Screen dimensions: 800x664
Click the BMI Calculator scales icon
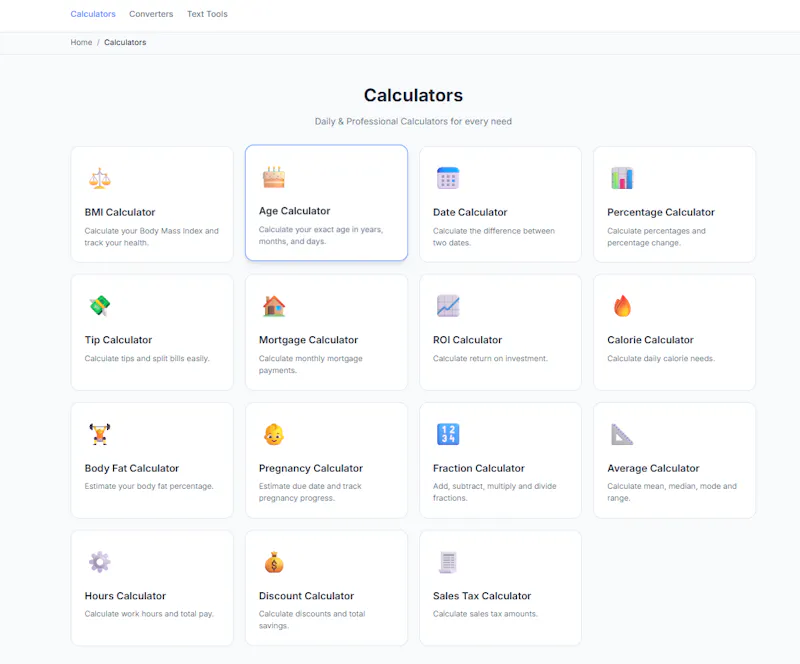point(99,179)
